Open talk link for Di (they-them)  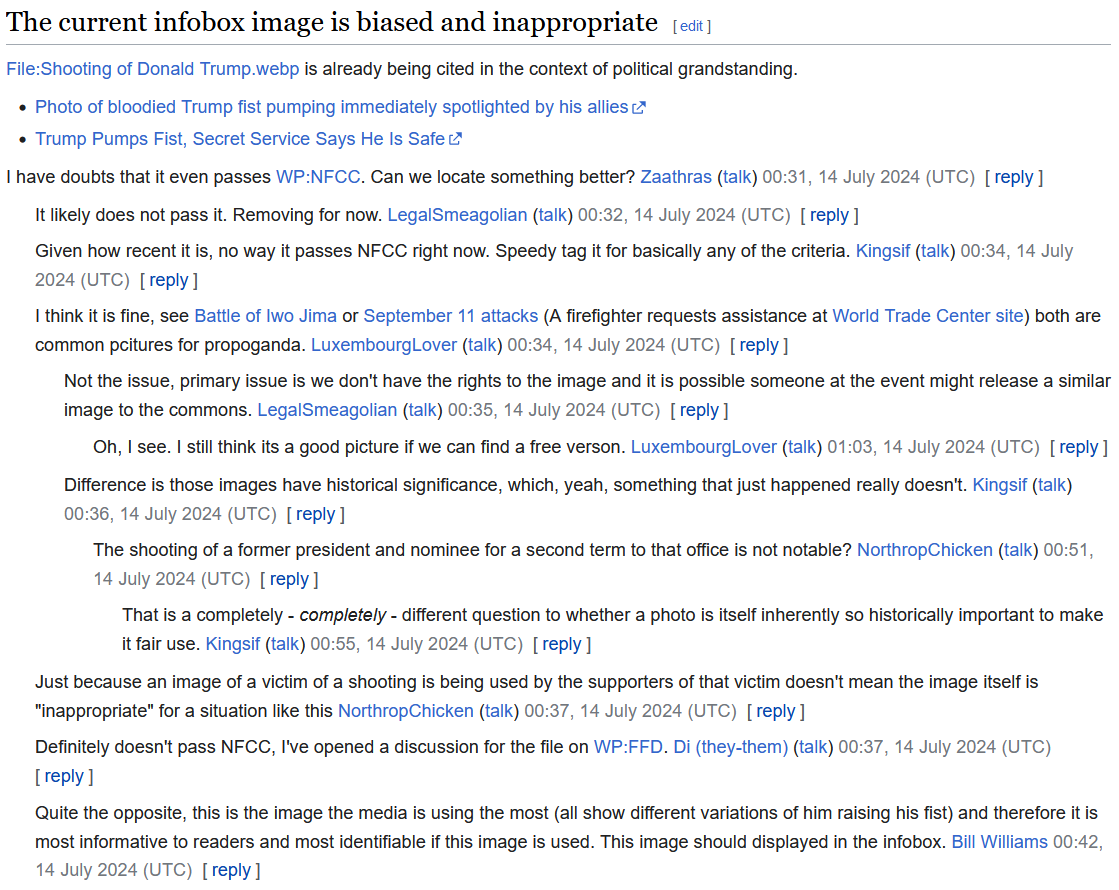(x=813, y=747)
